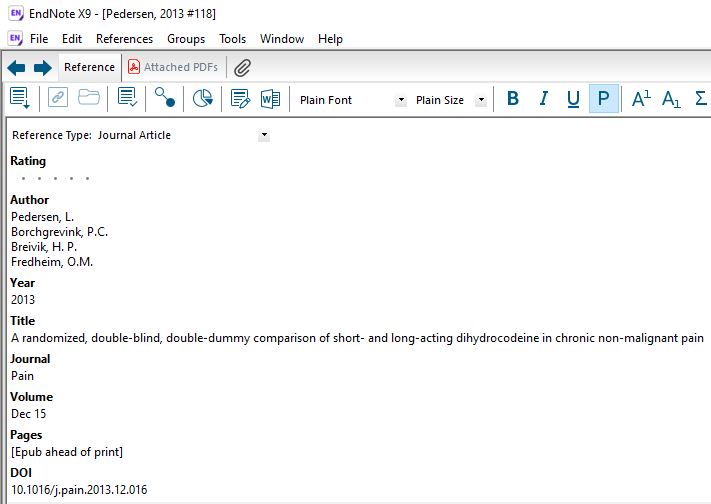Apply superscript formatting
711x504 pixels.
point(641,99)
